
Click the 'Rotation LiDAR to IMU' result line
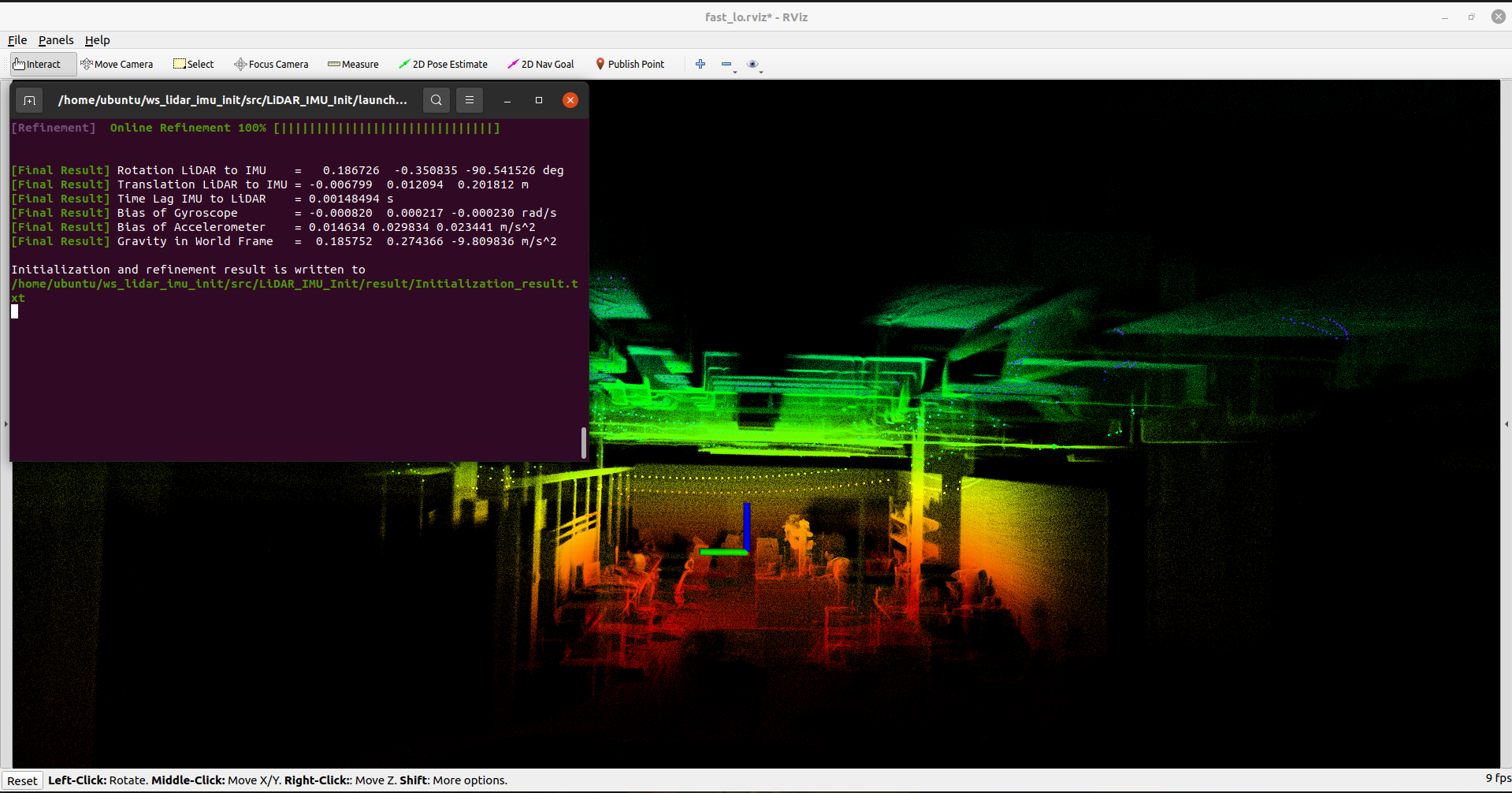[x=288, y=170]
